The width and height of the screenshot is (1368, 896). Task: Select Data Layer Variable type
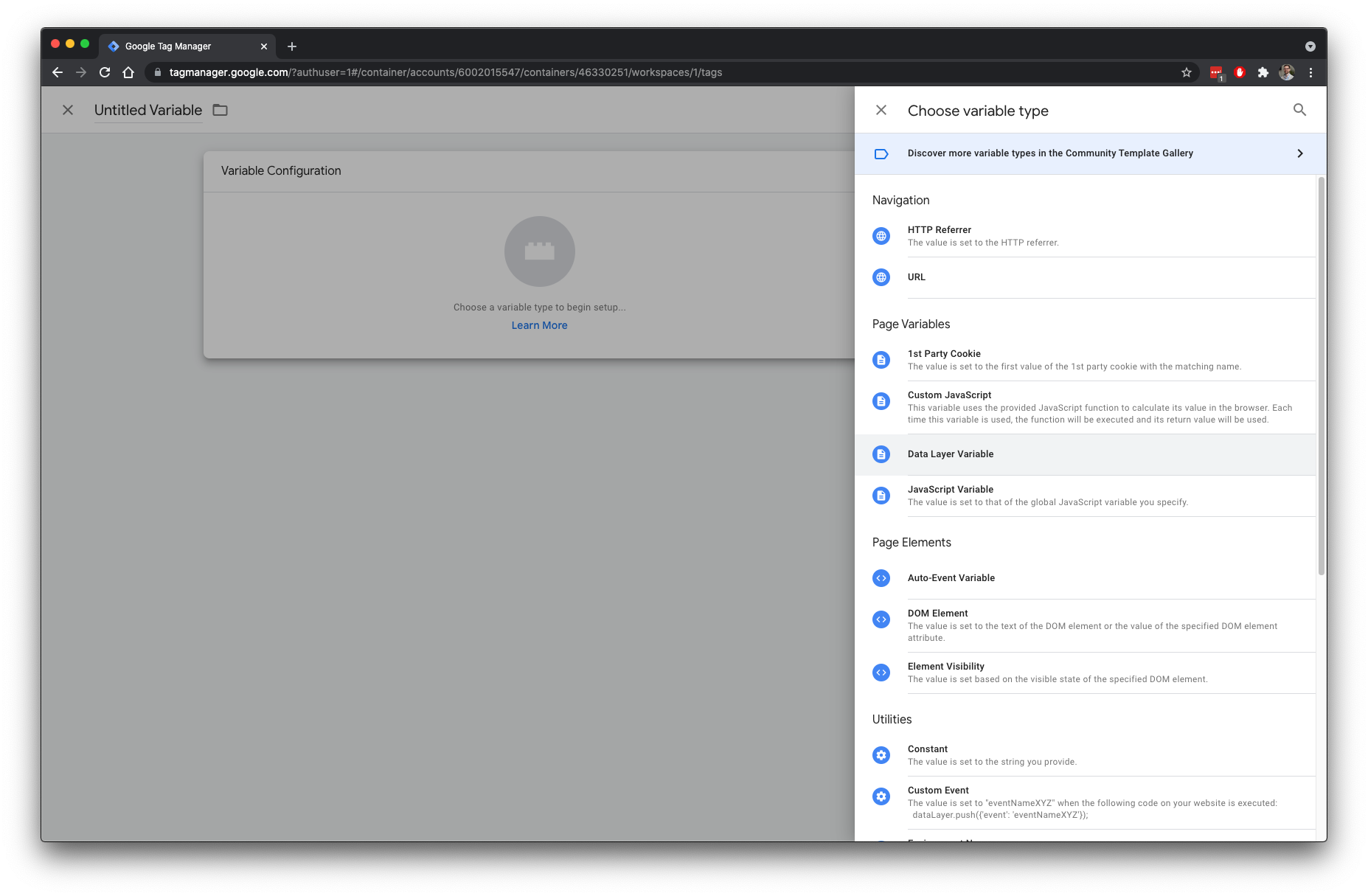1086,454
